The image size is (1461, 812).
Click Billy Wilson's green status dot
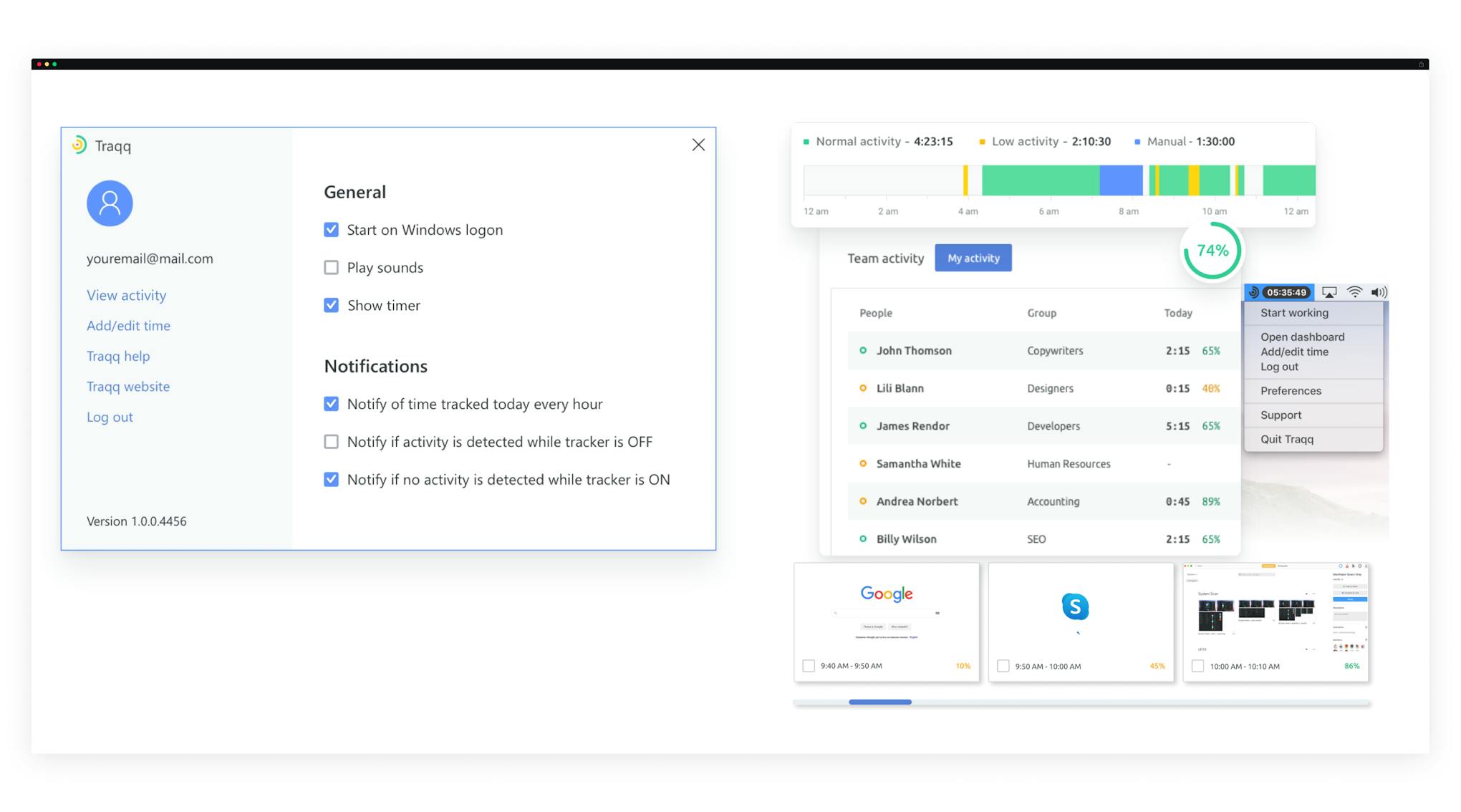coord(863,539)
